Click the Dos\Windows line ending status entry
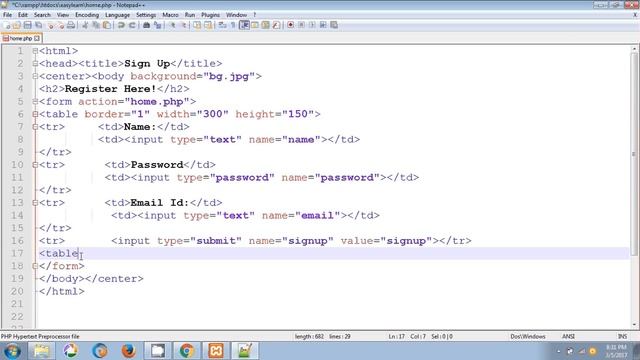This screenshot has height=360, width=640. tap(527, 337)
